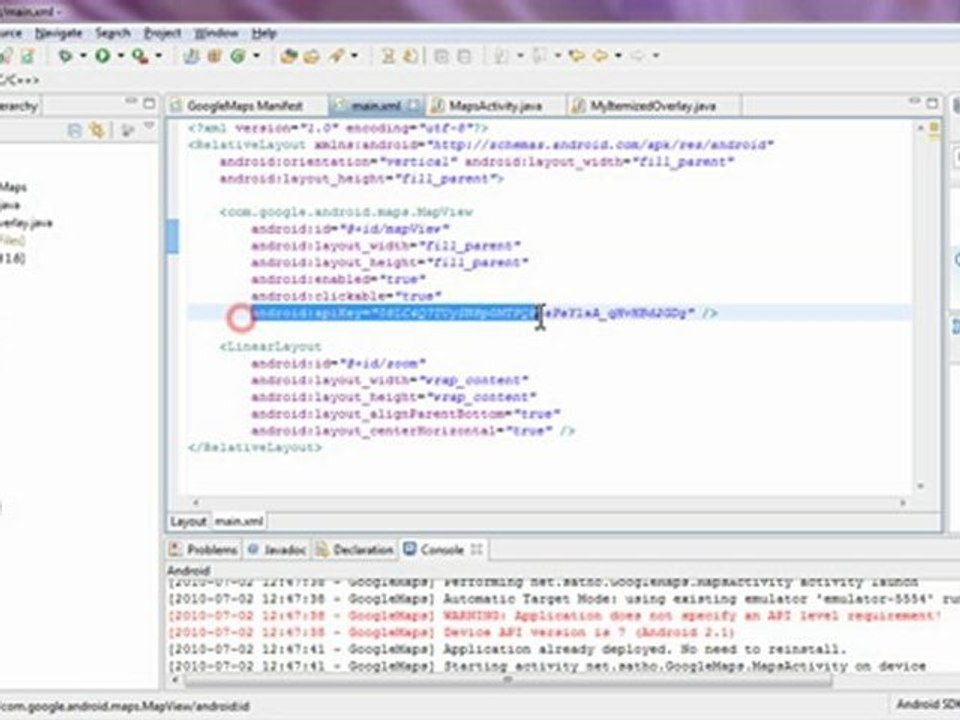Image resolution: width=960 pixels, height=720 pixels.
Task: Click the "Application already deployed" console line
Action: (x=507, y=649)
